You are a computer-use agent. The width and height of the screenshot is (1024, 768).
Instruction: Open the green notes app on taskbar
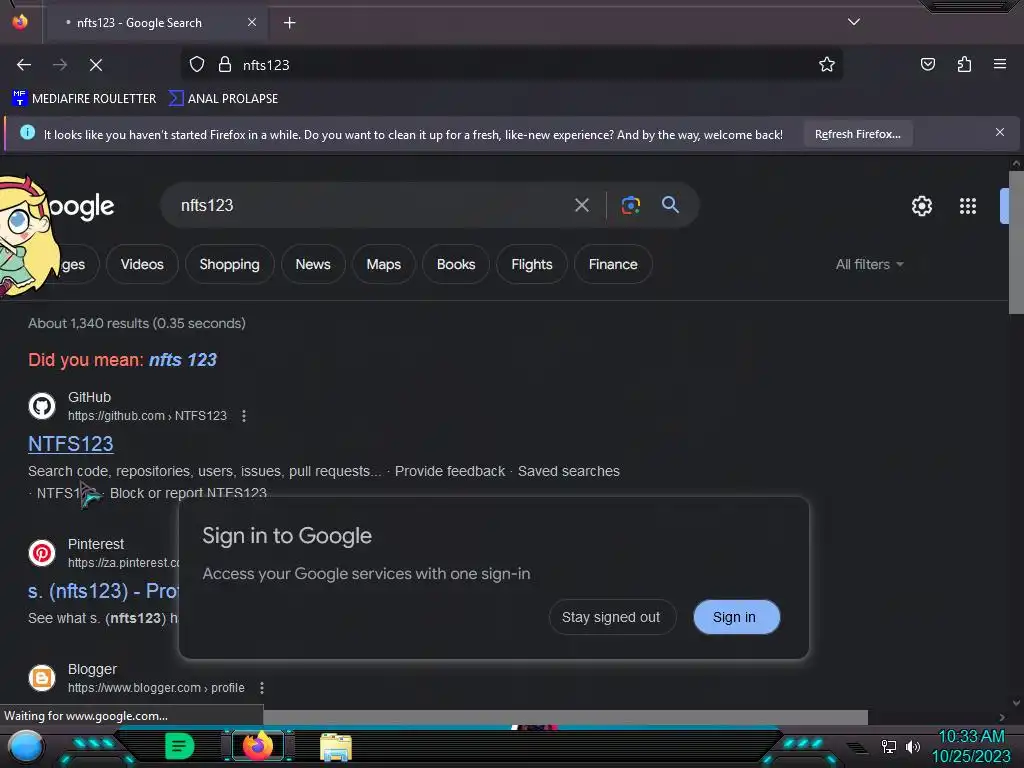point(179,746)
